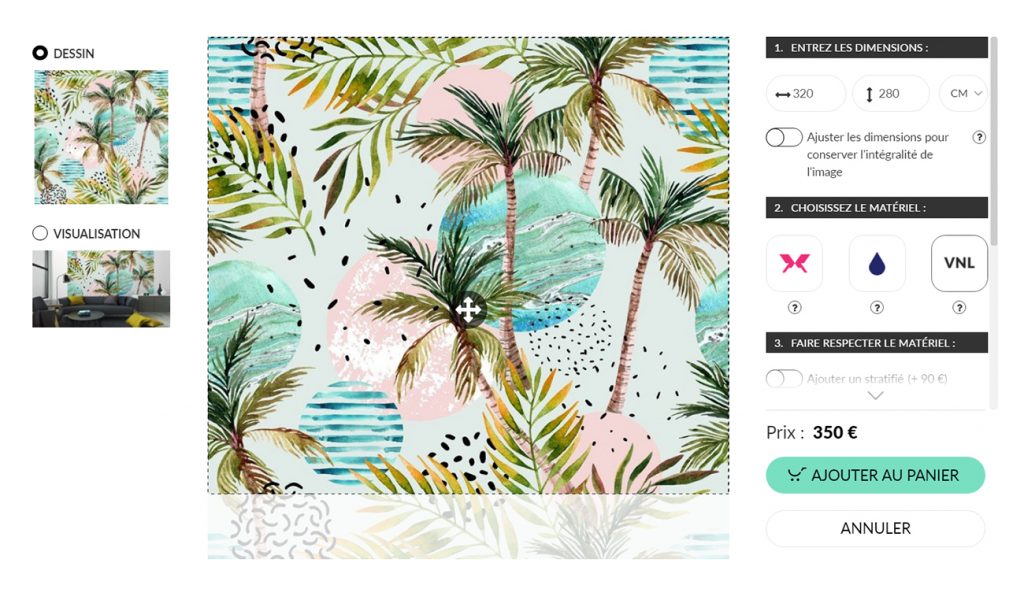The image size is (1024, 611).
Task: Click the Ajouter au panier button
Action: tap(875, 475)
